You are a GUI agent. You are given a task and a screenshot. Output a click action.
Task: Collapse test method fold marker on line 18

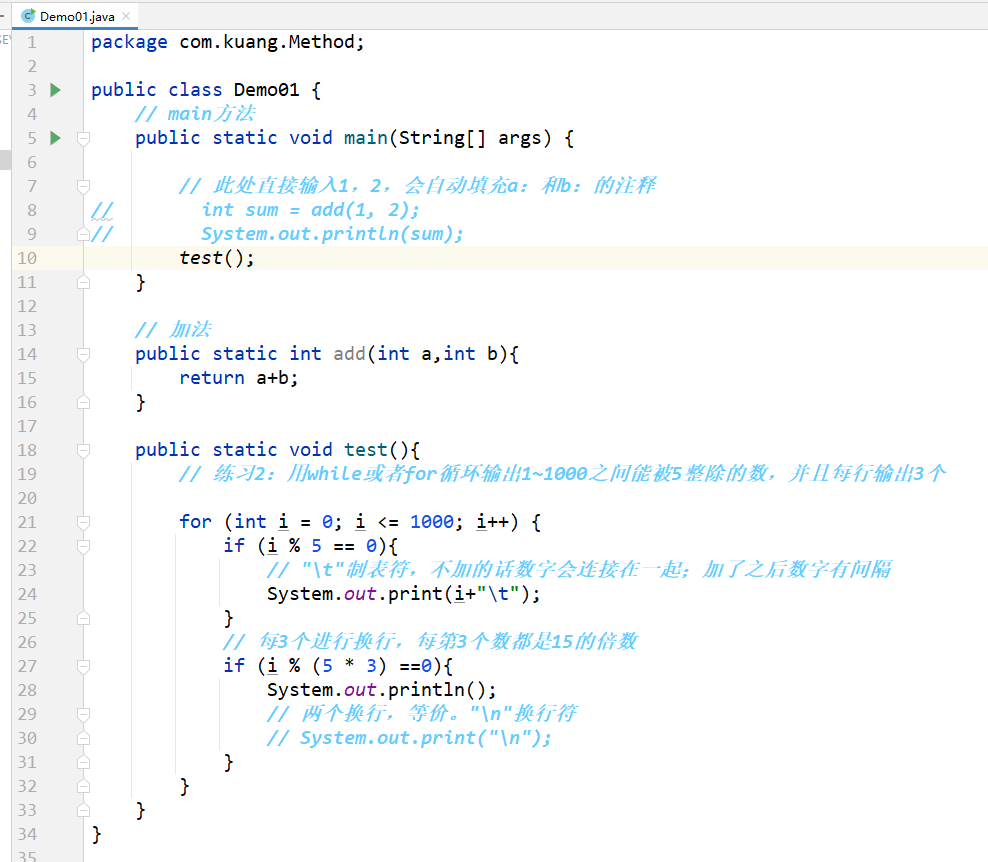click(83, 450)
